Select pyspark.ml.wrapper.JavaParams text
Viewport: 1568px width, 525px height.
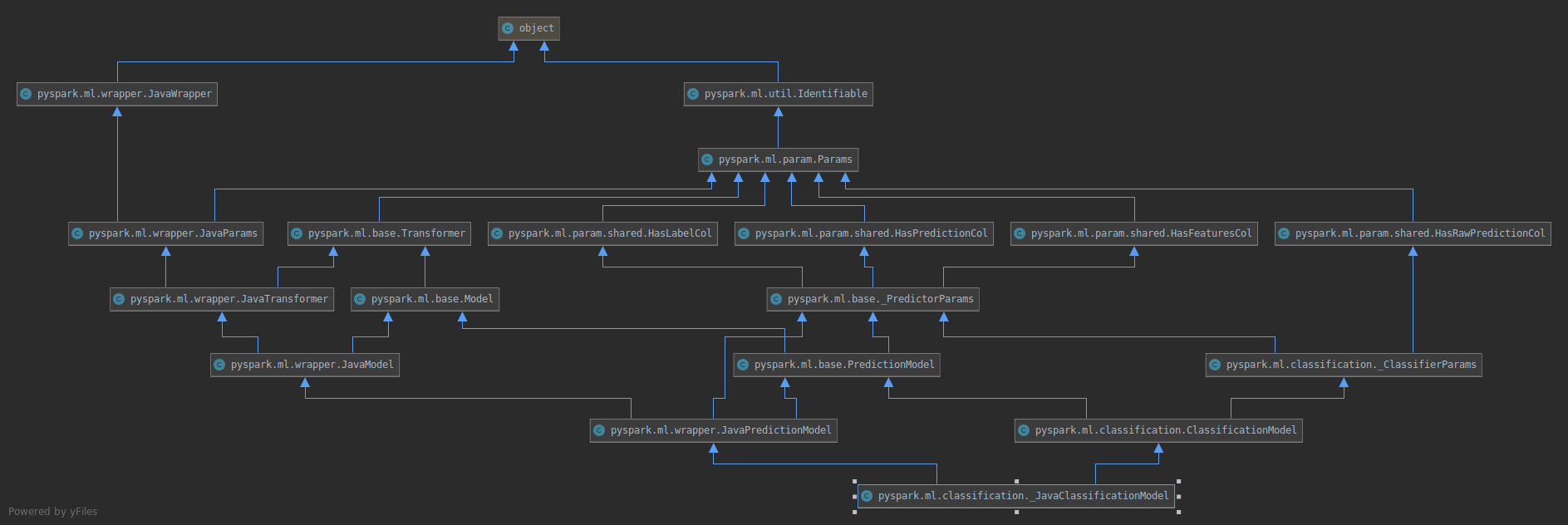click(x=173, y=233)
